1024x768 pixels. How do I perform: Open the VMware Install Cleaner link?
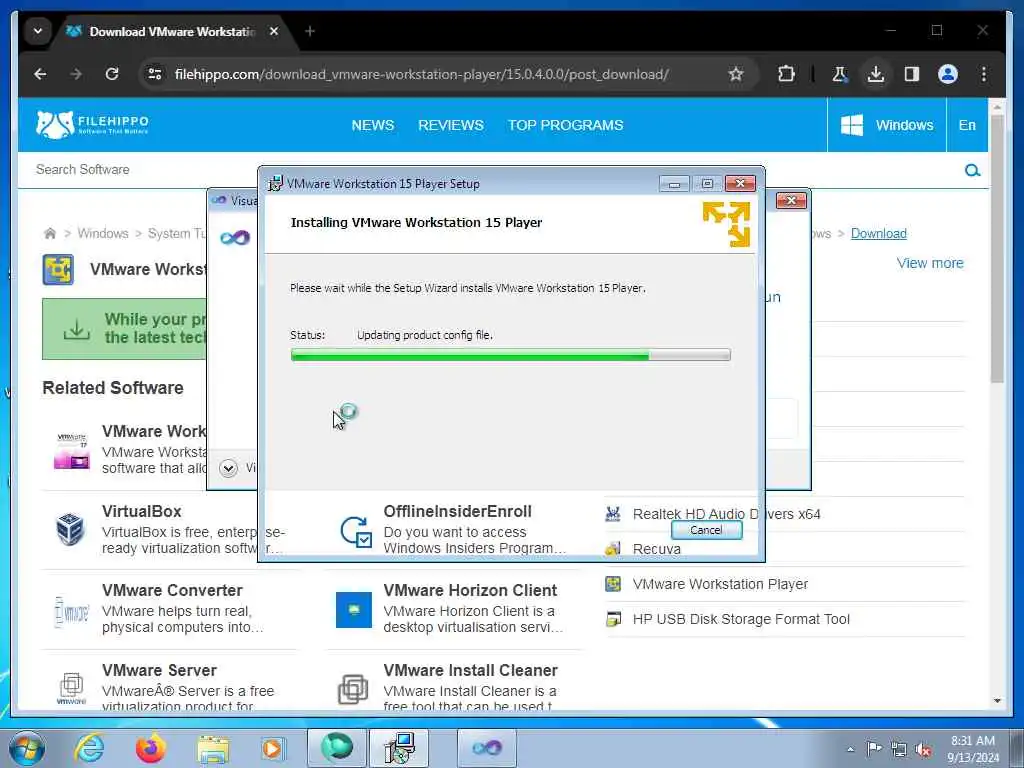pos(470,671)
